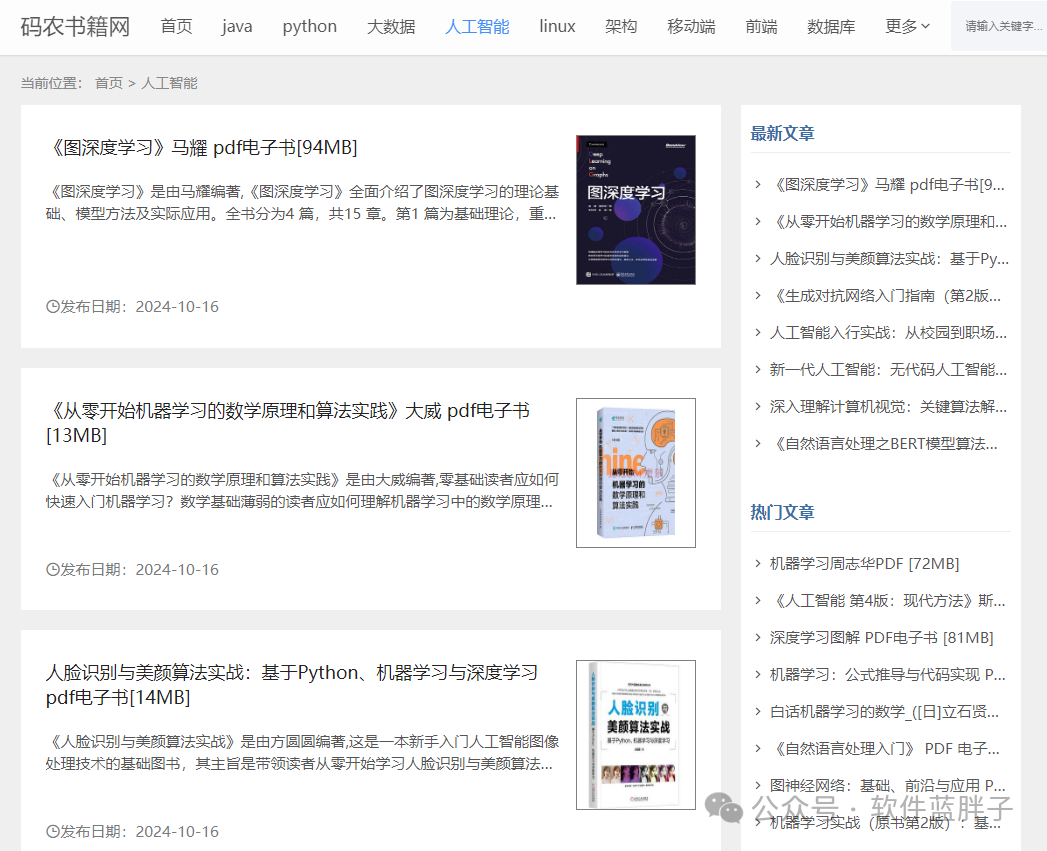
Task: Click the 人脸识别 美颜算法实战 book cover thumbnail
Action: pyautogui.click(x=636, y=735)
